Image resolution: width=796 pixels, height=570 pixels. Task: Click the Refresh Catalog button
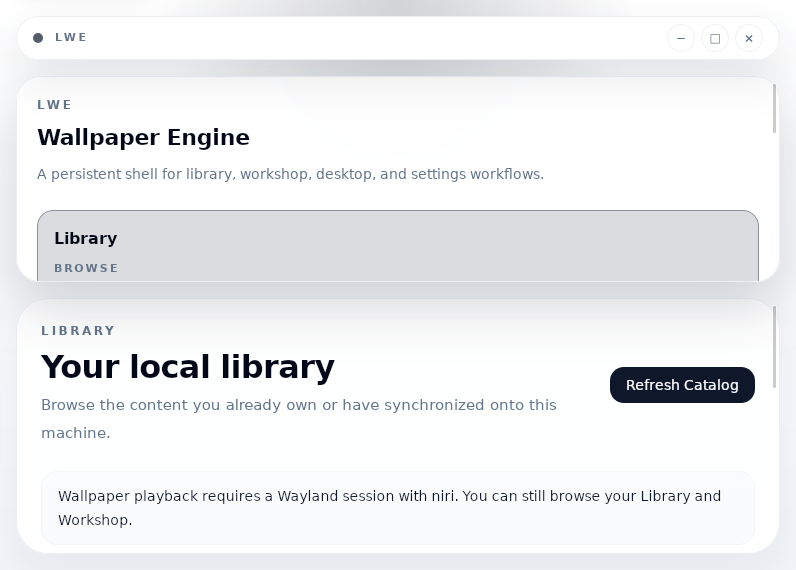682,385
